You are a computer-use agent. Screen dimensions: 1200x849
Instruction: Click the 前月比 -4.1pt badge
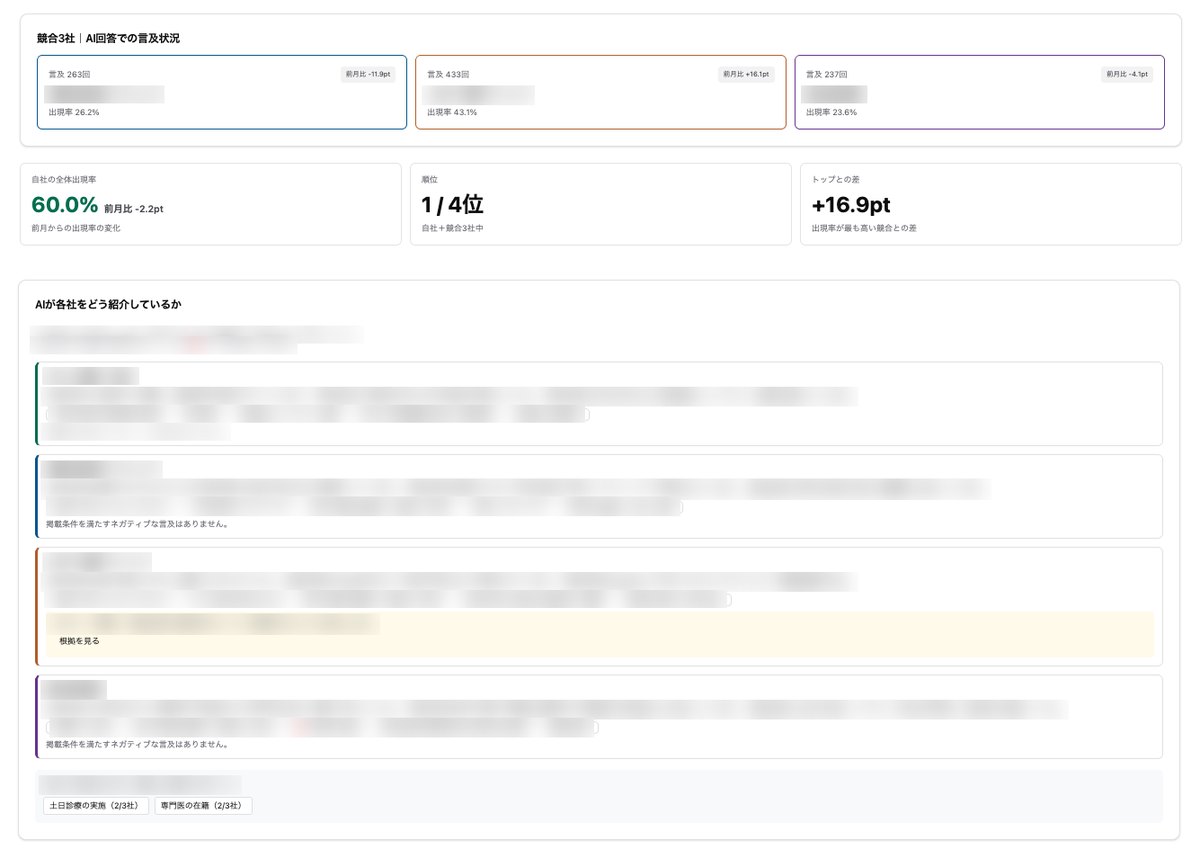point(1127,74)
